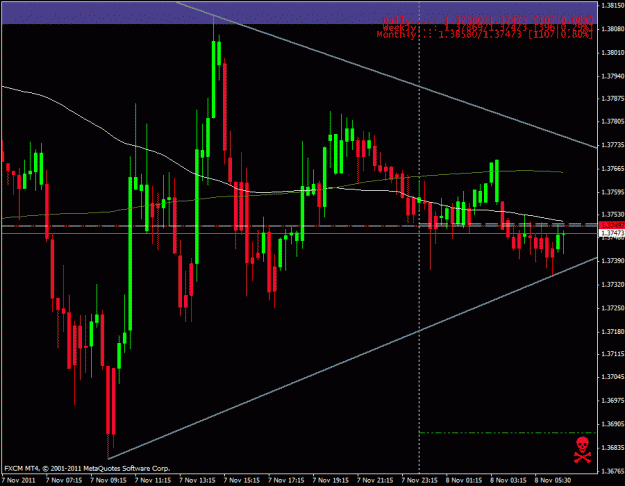This screenshot has width=625, height=486.
Task: Click the price label 1.37390
Action: pyautogui.click(x=613, y=260)
